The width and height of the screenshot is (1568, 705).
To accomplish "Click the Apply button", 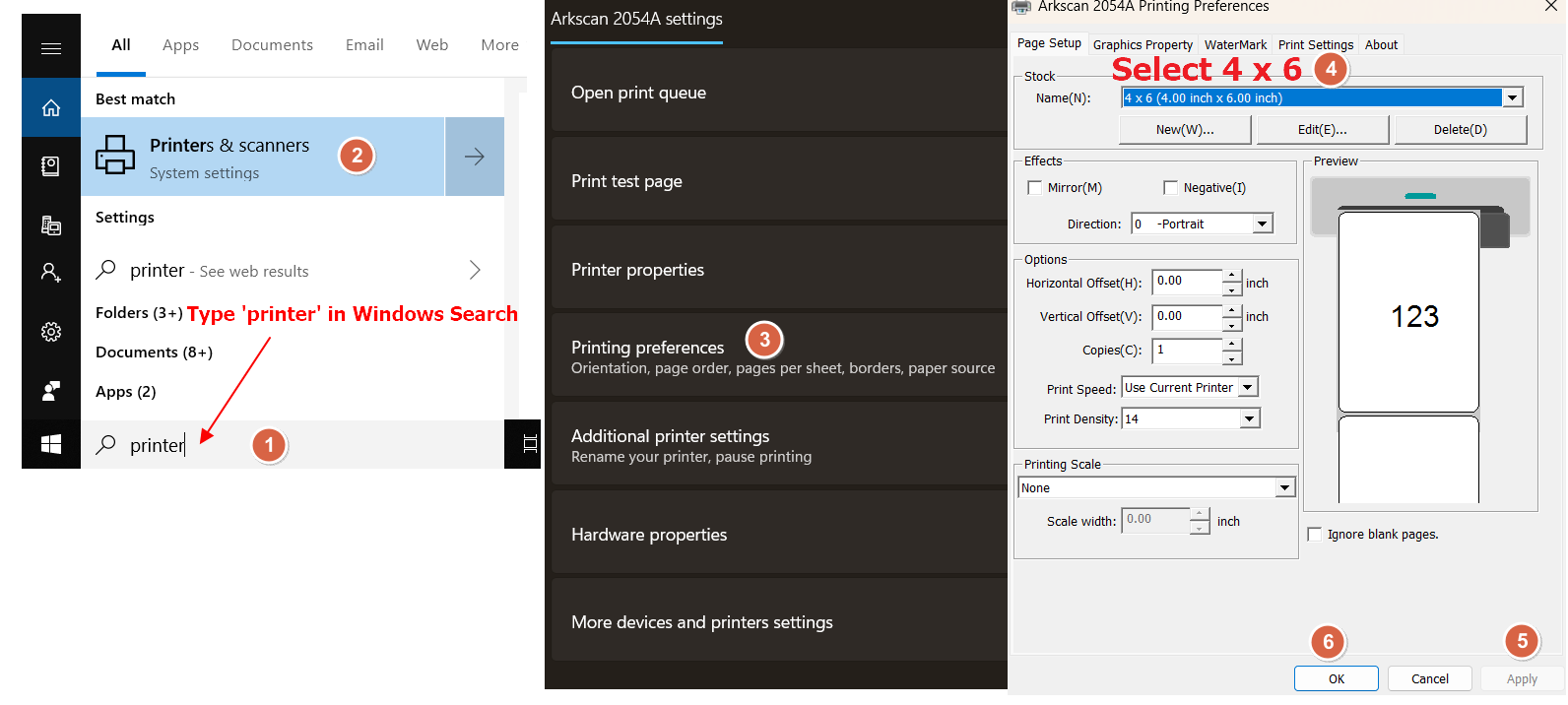I will [1522, 678].
